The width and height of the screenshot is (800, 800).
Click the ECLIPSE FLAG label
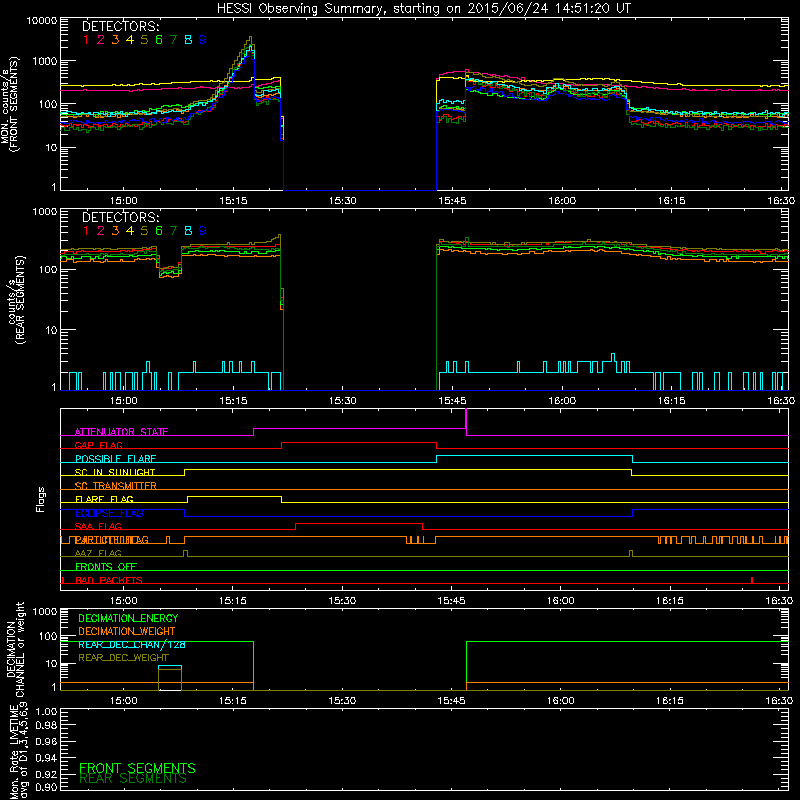point(109,513)
